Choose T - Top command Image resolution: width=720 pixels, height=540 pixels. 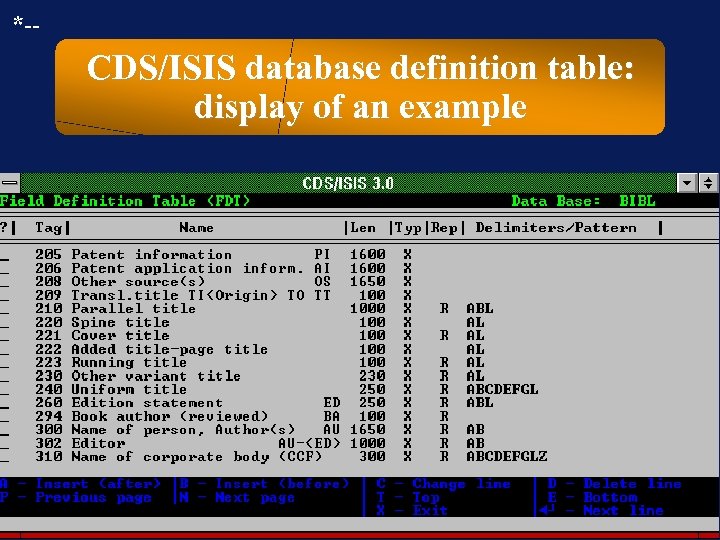click(408, 497)
